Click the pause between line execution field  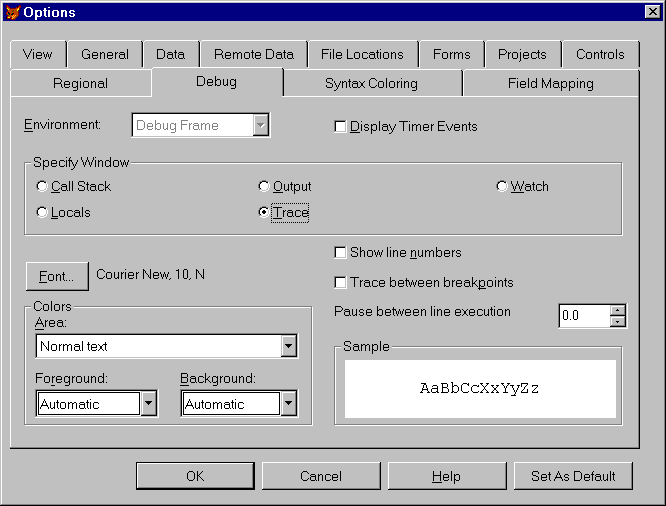584,316
